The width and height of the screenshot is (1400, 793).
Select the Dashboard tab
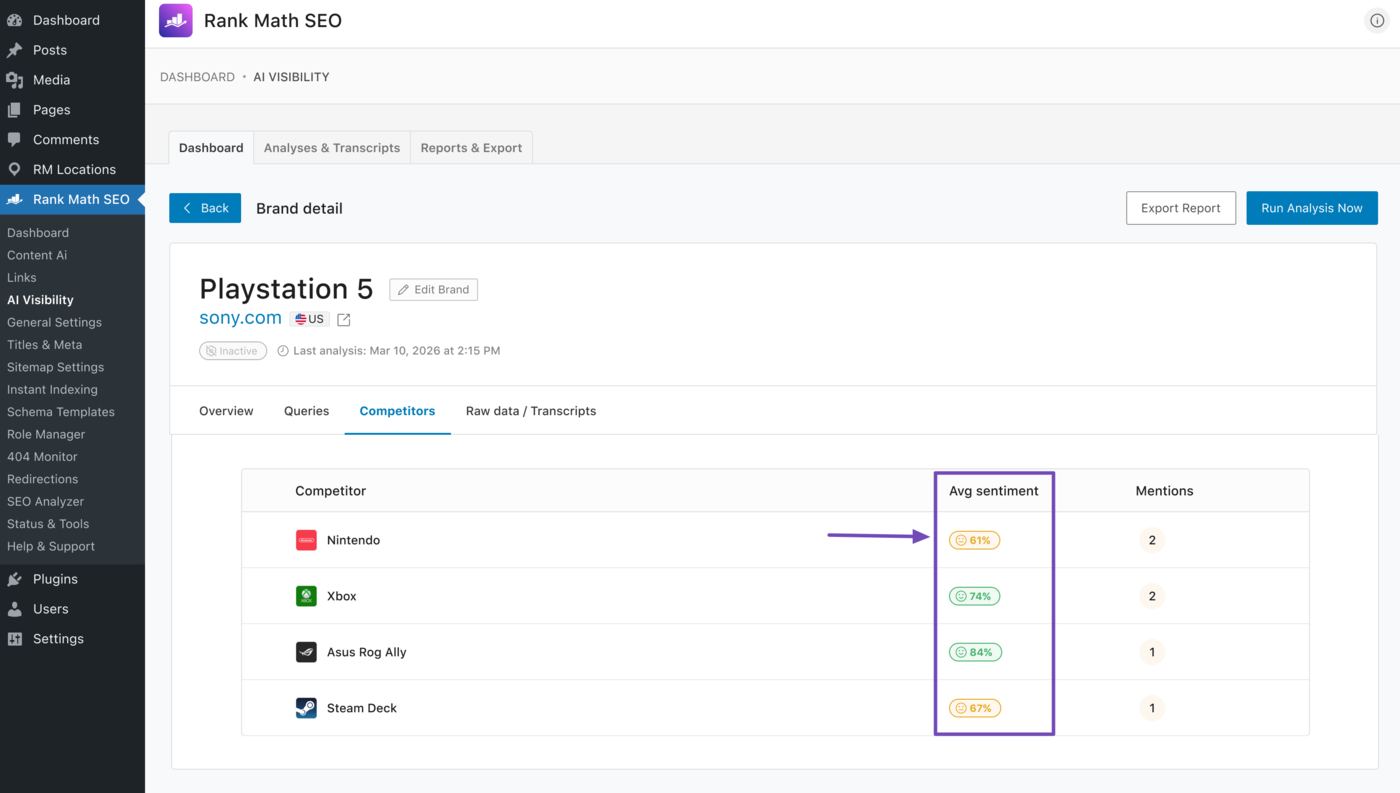click(x=211, y=148)
